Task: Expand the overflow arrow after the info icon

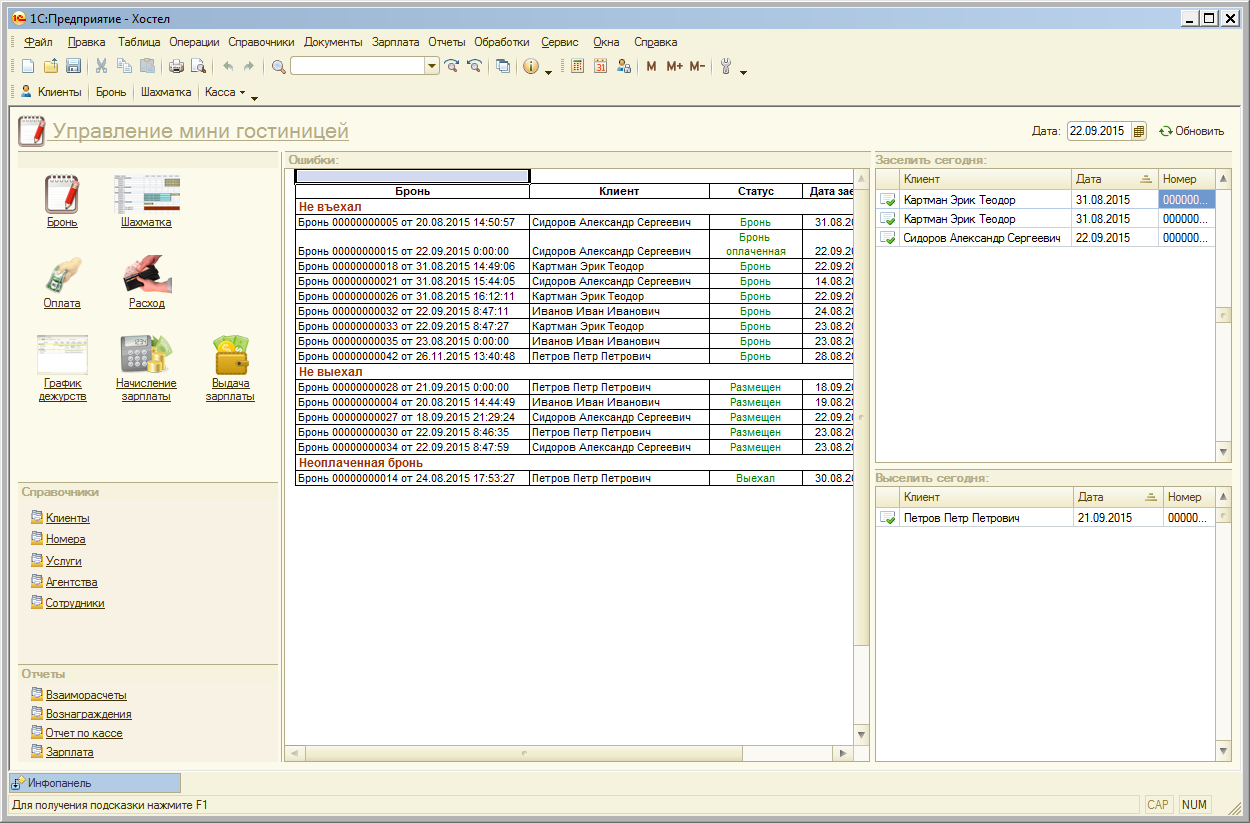Action: [x=549, y=71]
